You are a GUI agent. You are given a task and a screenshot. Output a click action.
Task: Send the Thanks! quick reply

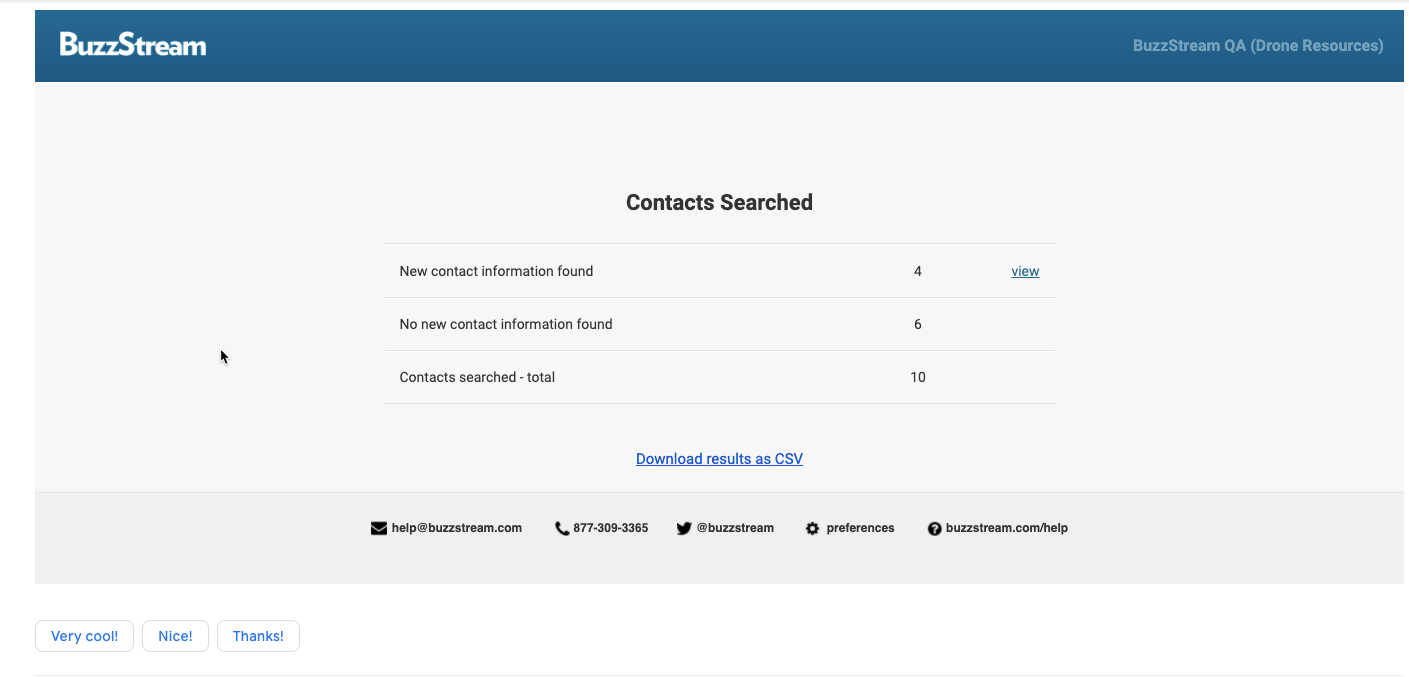(258, 636)
